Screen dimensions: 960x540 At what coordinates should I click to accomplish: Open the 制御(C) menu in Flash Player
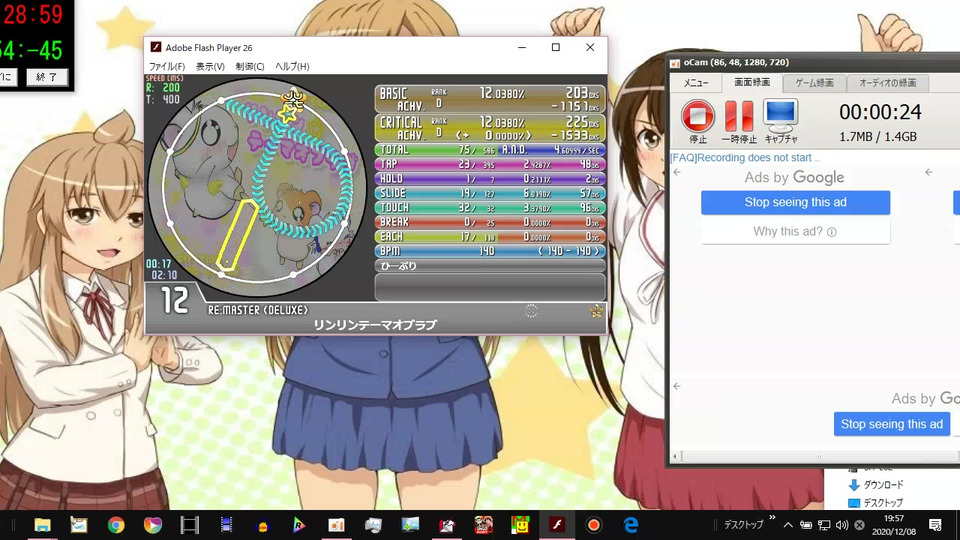point(250,66)
